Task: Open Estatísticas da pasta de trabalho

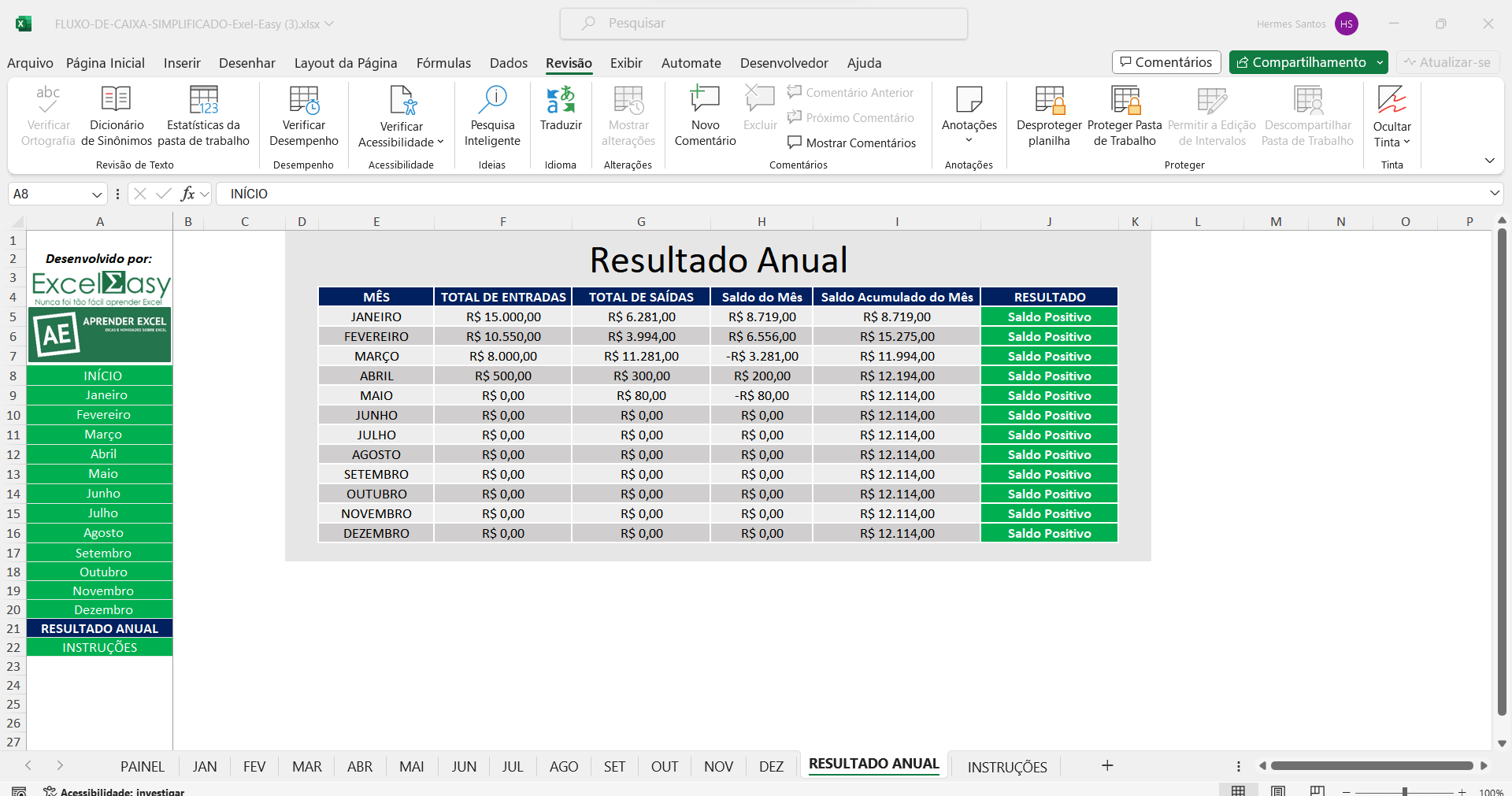Action: tap(203, 101)
